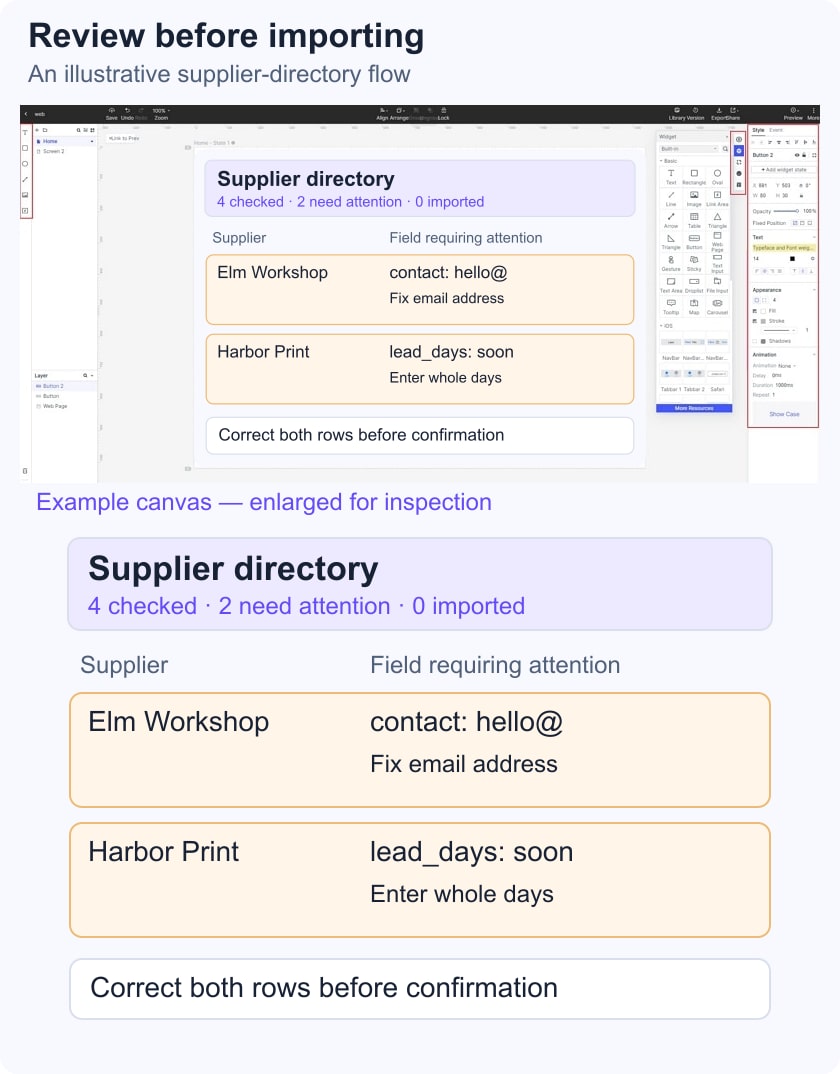Open Version history in top bar
This screenshot has height=1074, width=840.
(695, 110)
